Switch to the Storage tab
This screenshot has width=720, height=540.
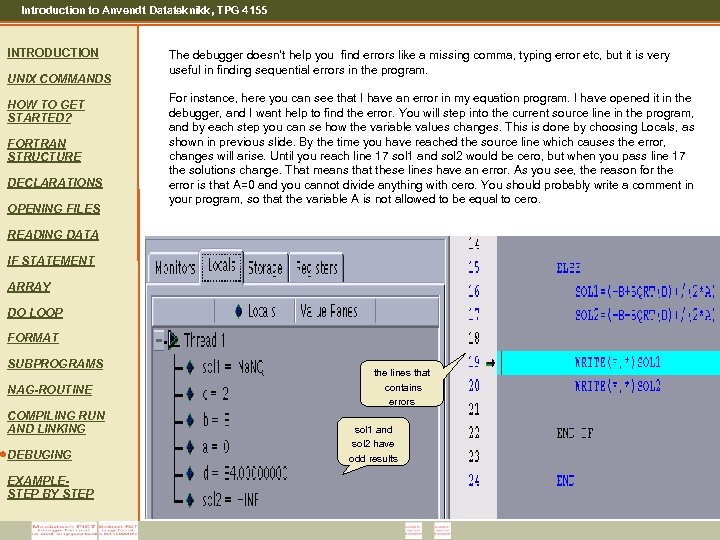(265, 267)
